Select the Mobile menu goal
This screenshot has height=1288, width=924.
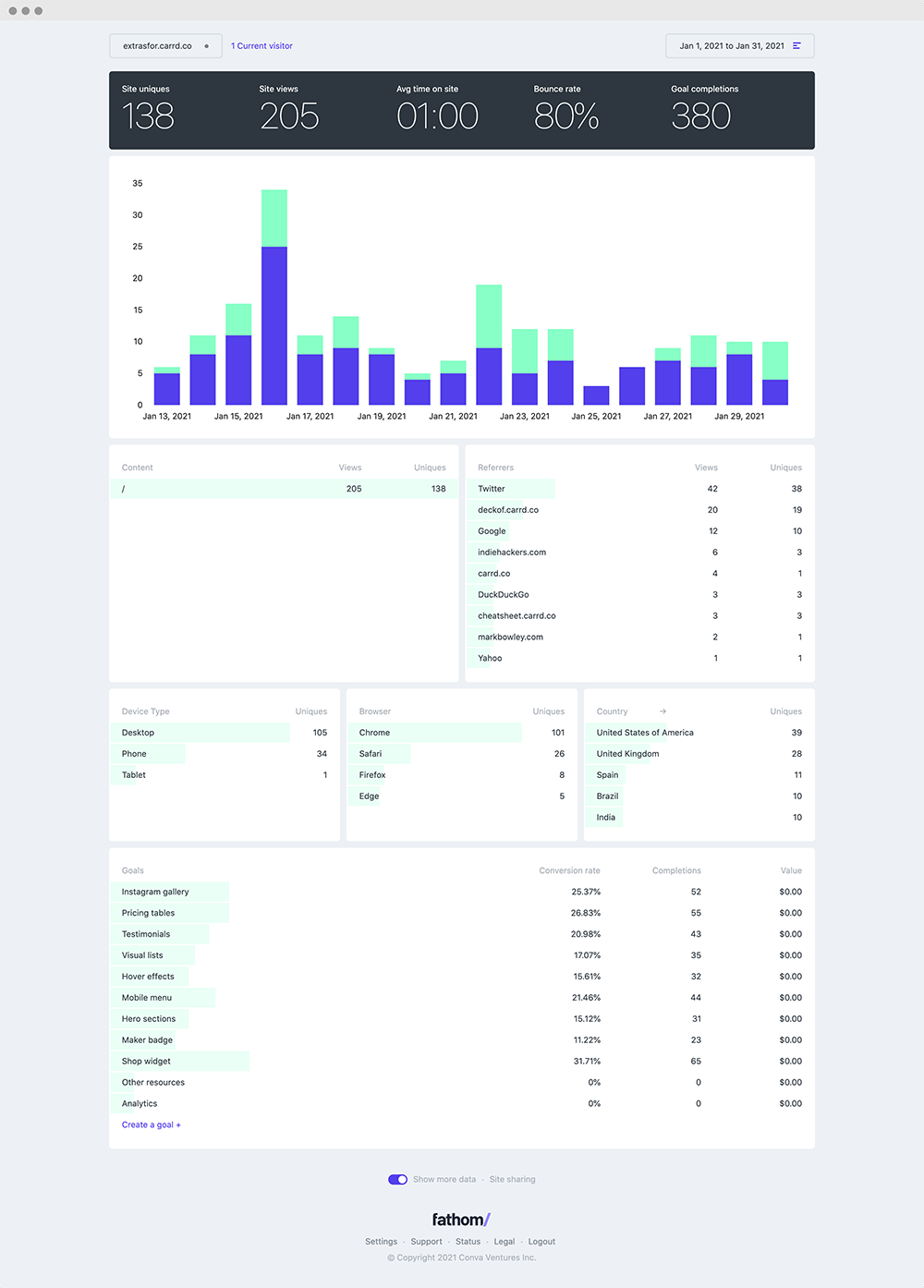(462, 998)
